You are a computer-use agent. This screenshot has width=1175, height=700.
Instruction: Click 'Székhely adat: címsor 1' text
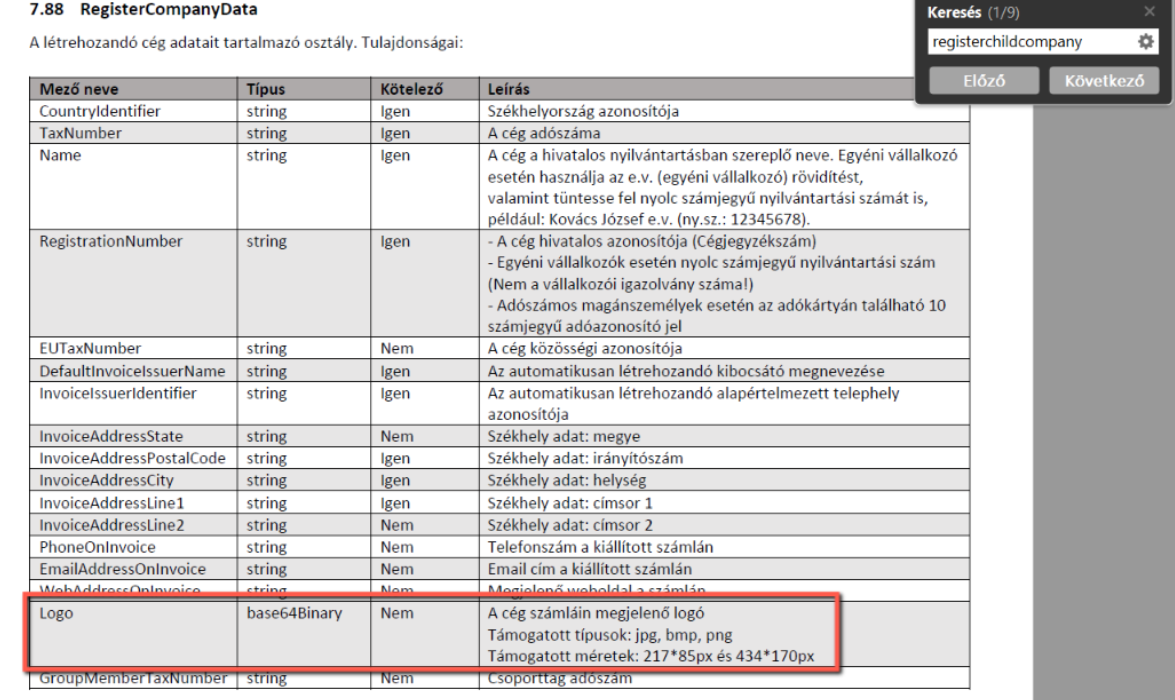(x=570, y=503)
